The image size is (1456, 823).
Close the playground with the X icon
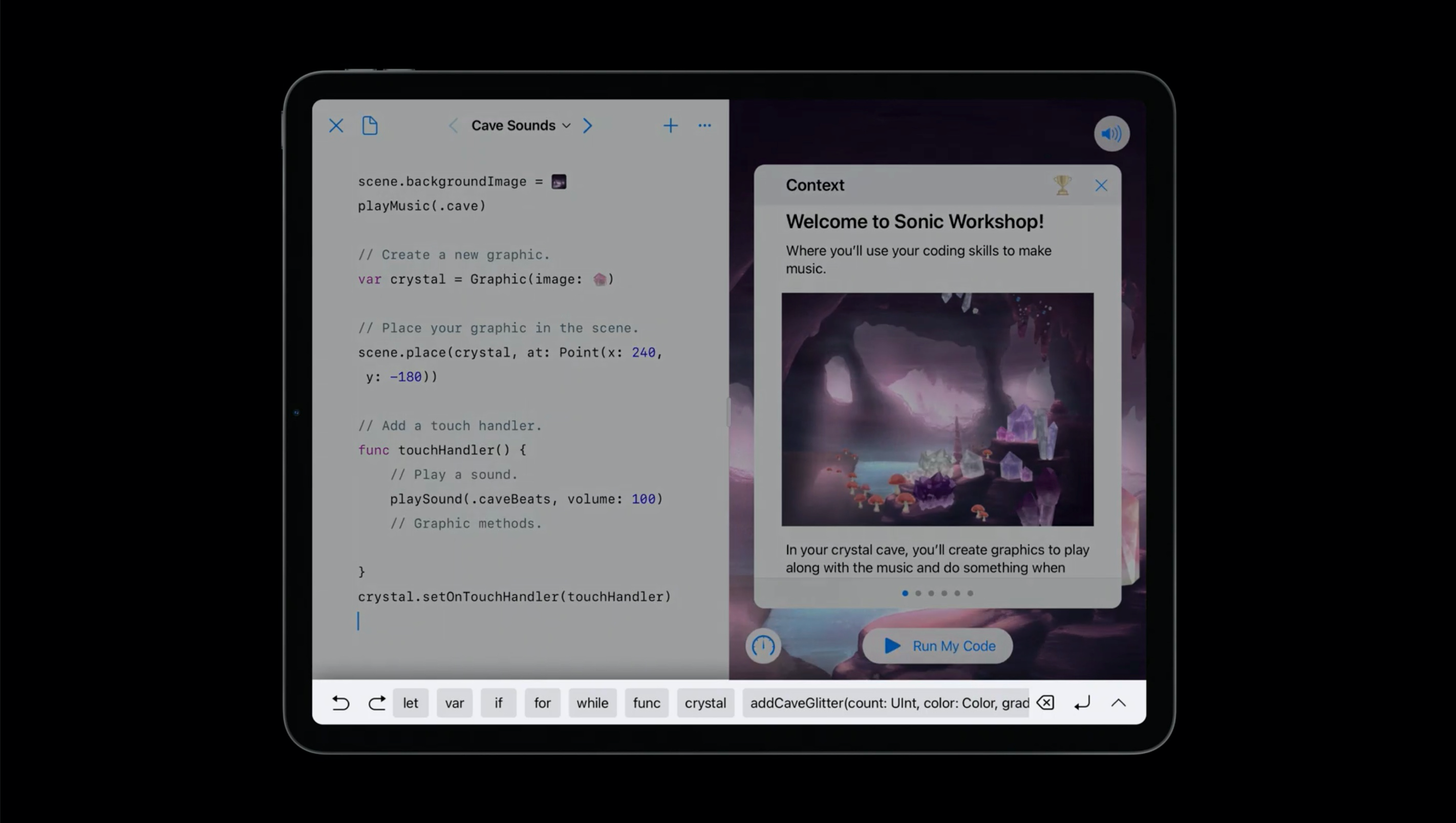[x=336, y=125]
